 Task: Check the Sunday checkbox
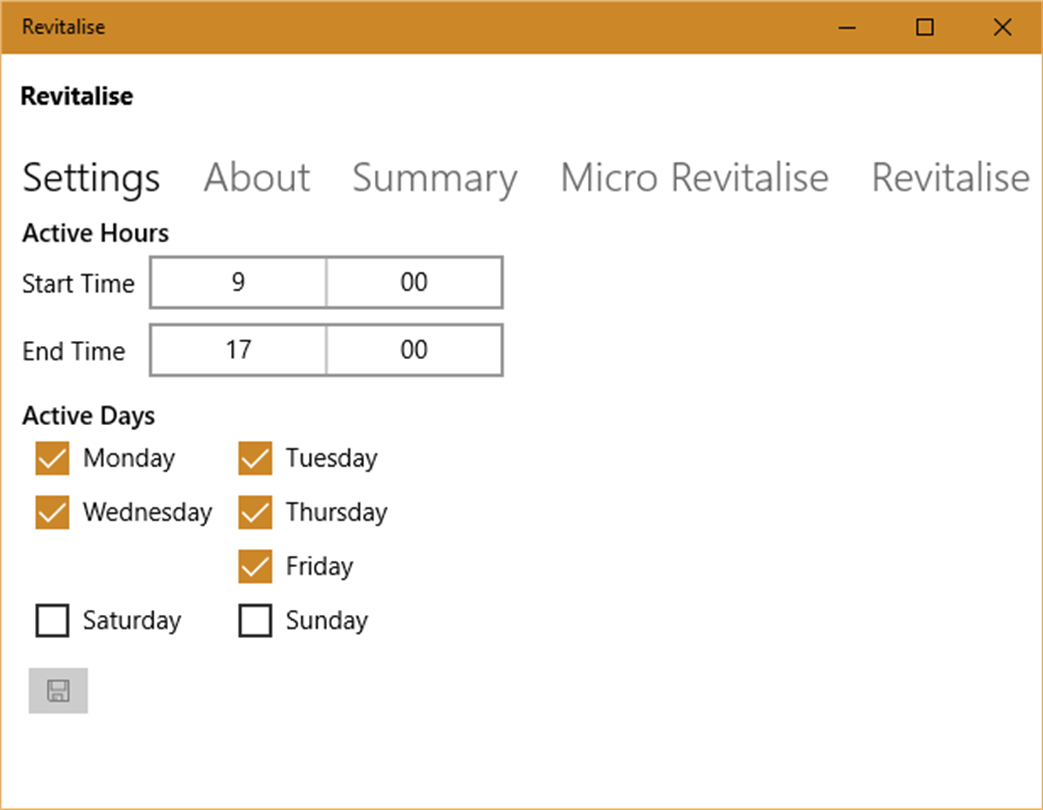pos(255,621)
